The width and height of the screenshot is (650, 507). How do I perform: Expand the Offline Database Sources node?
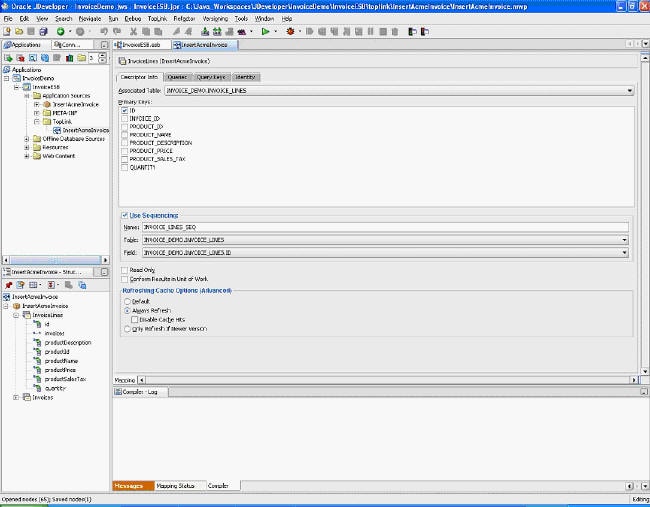click(x=27, y=139)
